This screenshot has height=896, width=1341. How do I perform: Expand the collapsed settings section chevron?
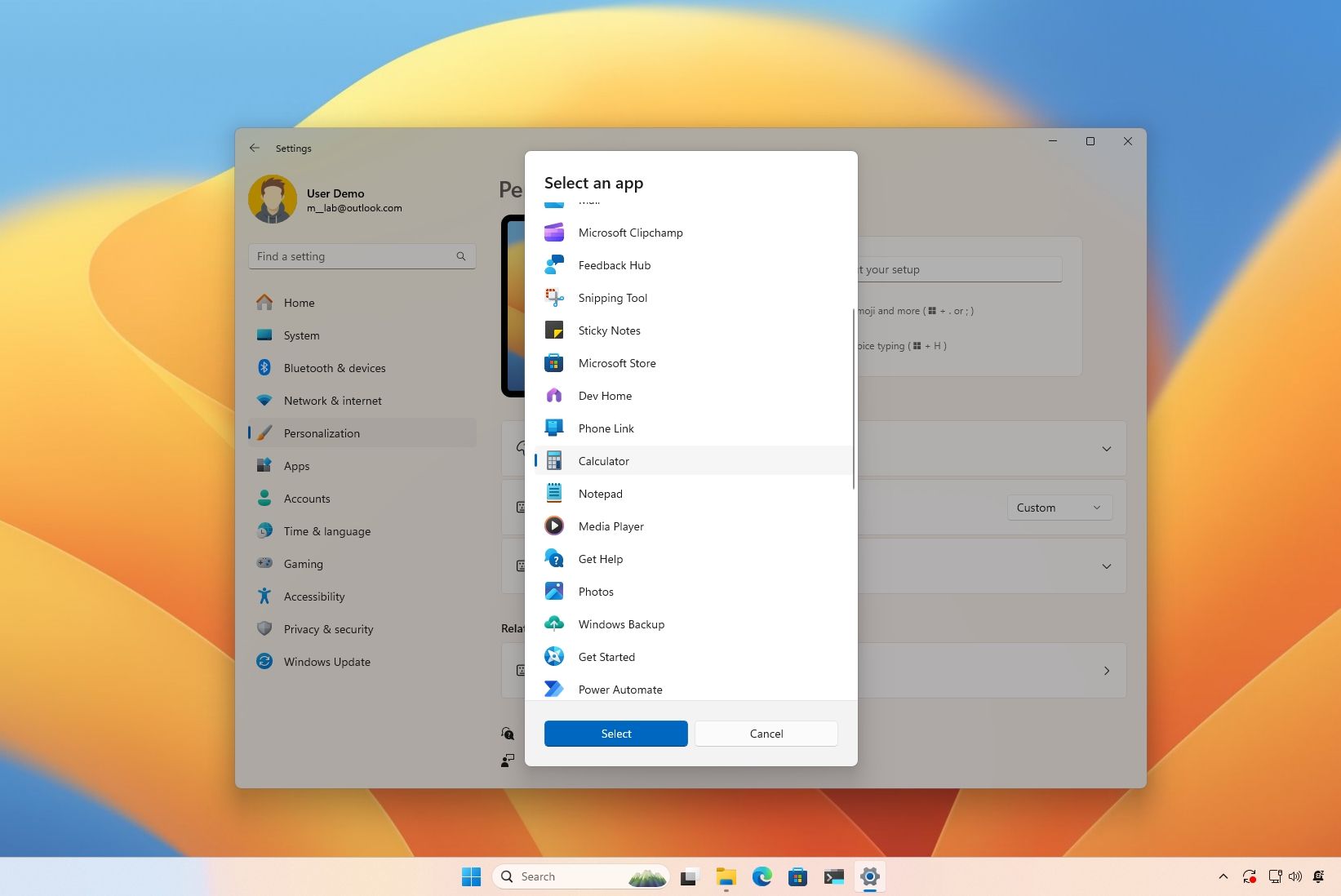[1106, 449]
